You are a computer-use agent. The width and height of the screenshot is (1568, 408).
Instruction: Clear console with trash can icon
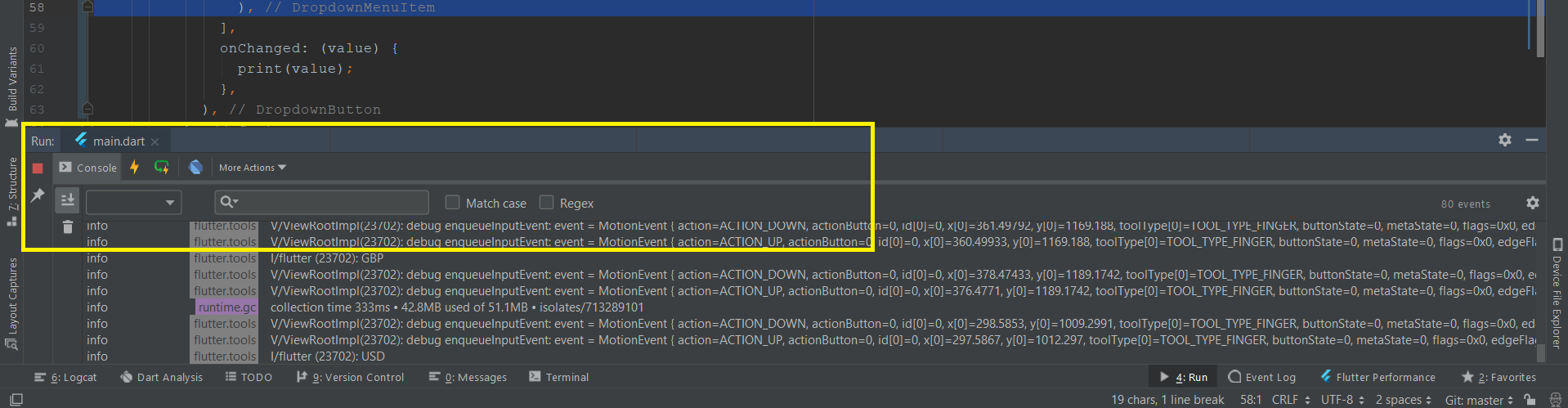(x=68, y=226)
